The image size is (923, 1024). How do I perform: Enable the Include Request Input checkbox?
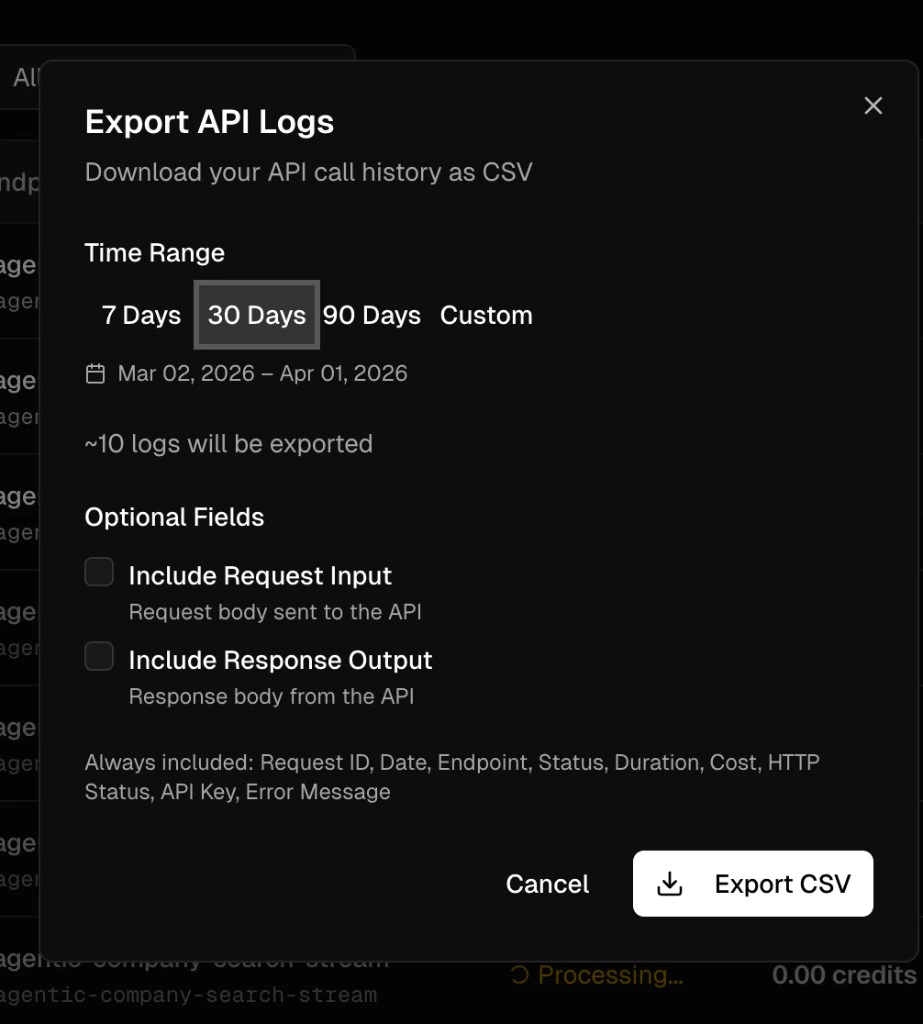click(98, 571)
